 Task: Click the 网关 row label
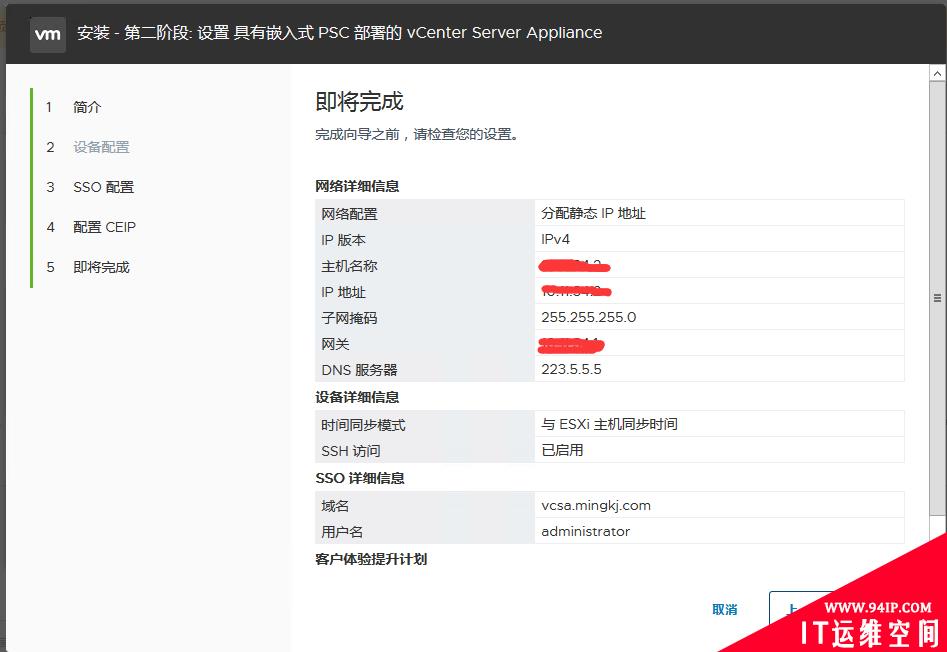(336, 344)
